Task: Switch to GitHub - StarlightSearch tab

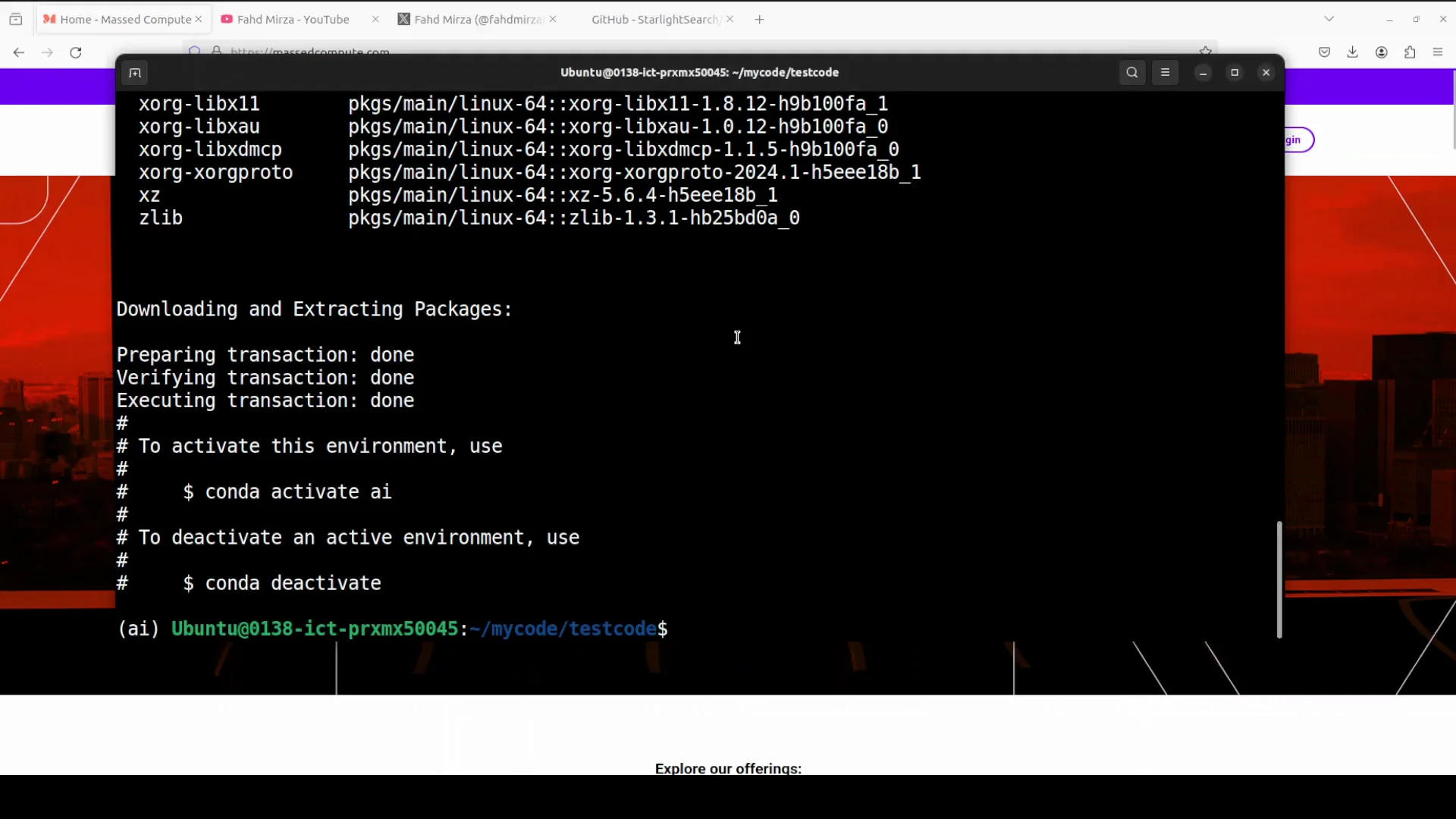Action: [x=654, y=20]
